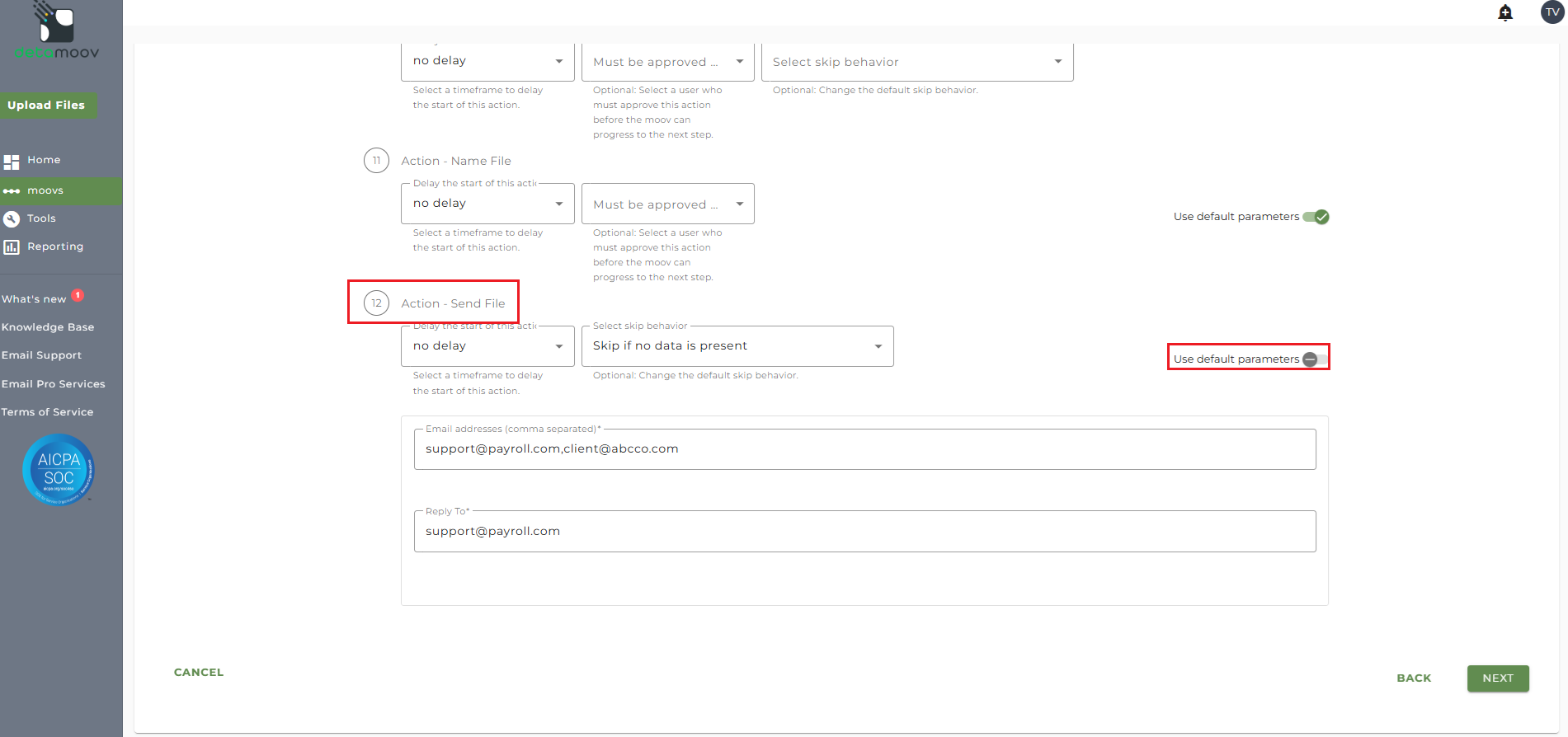The image size is (1568, 737).
Task: Click the Tools wrench icon
Action: point(12,219)
